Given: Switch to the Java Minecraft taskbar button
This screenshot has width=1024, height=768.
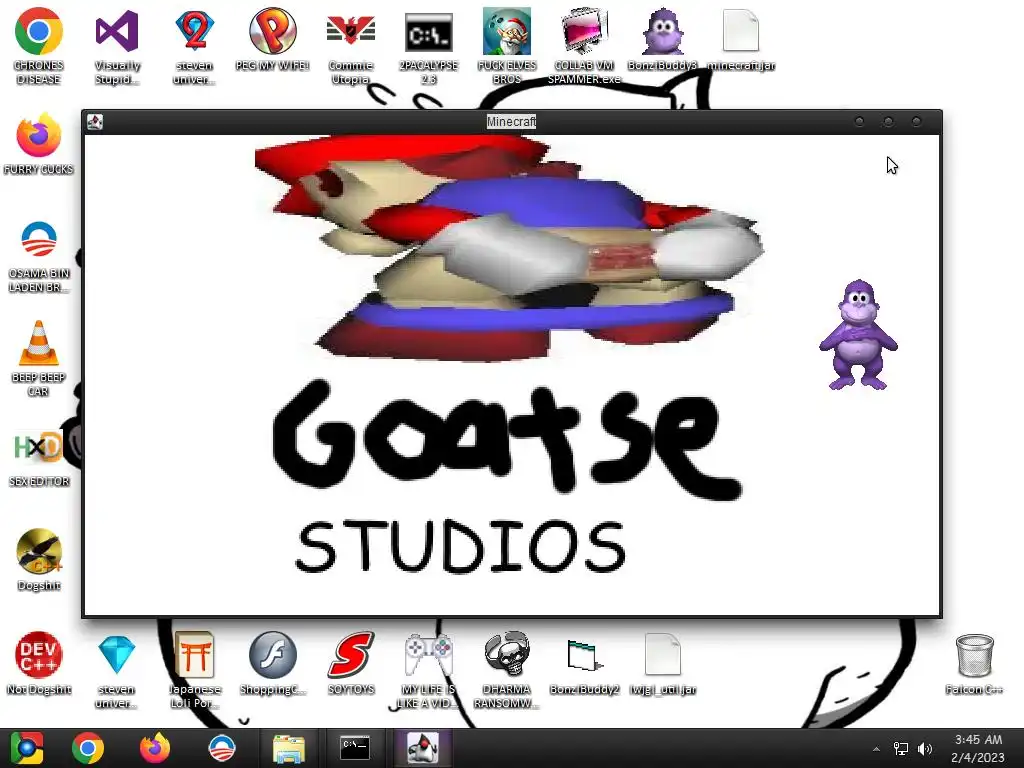Looking at the screenshot, I should coord(423,748).
